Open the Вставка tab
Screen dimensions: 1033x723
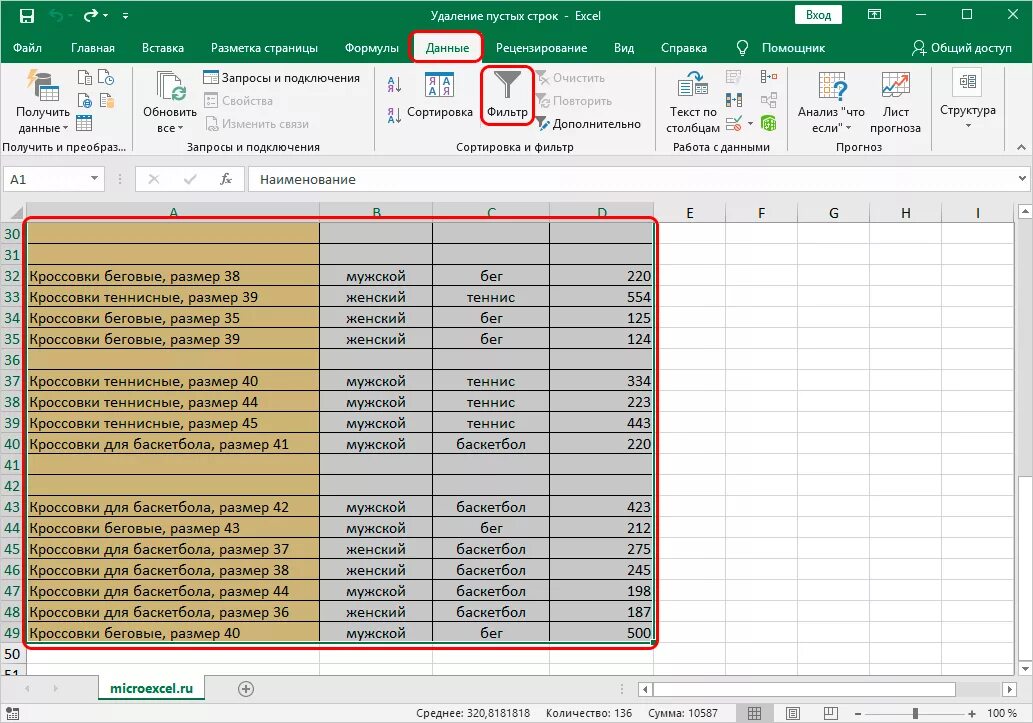point(163,48)
